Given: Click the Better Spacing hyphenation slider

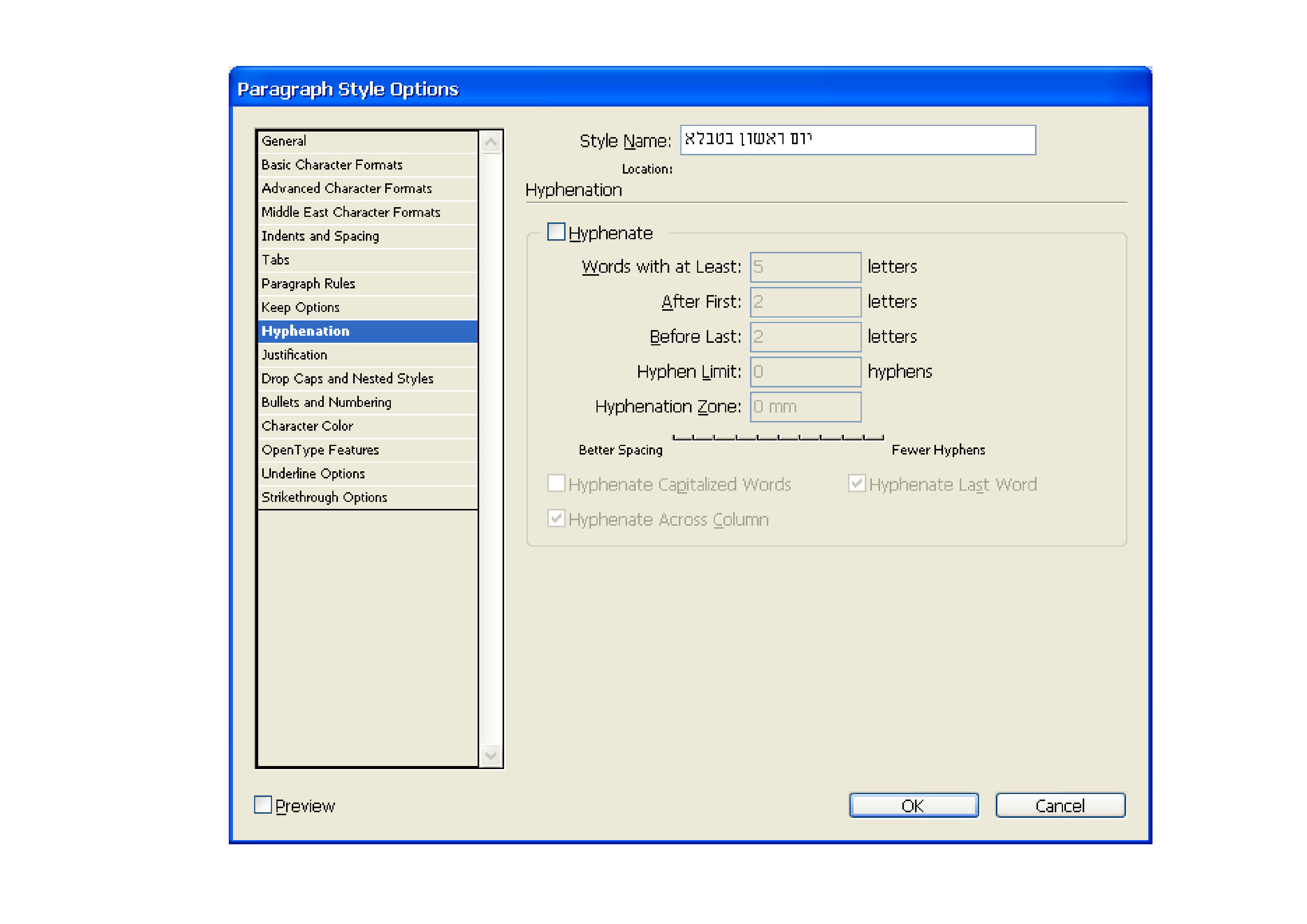Looking at the screenshot, I should click(778, 437).
